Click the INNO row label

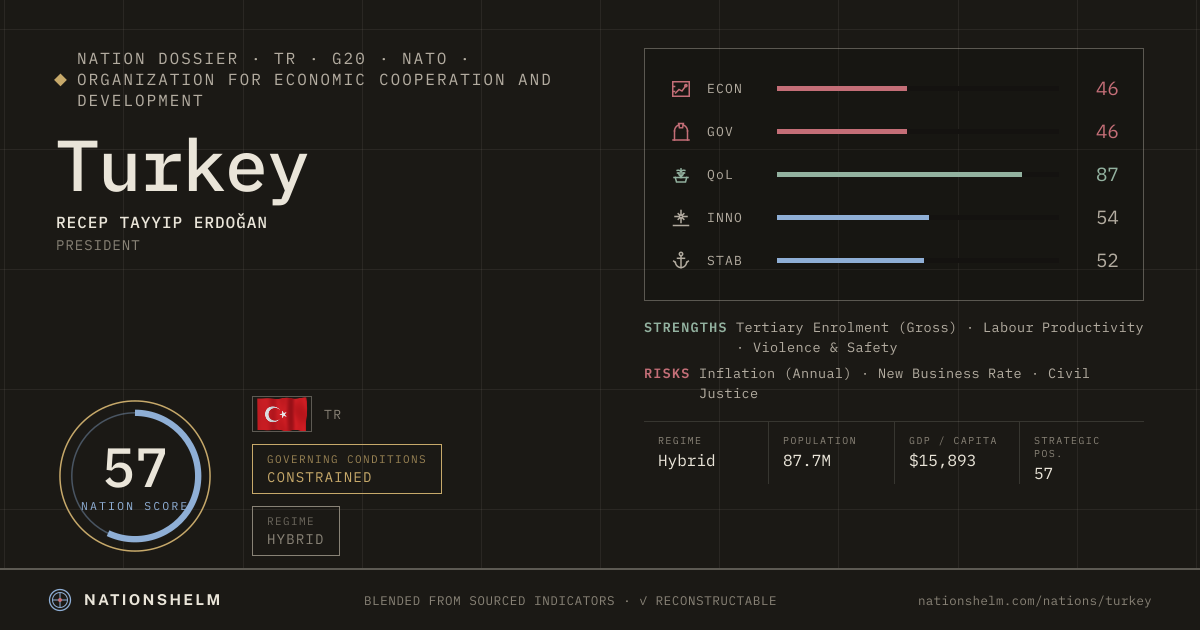point(725,218)
